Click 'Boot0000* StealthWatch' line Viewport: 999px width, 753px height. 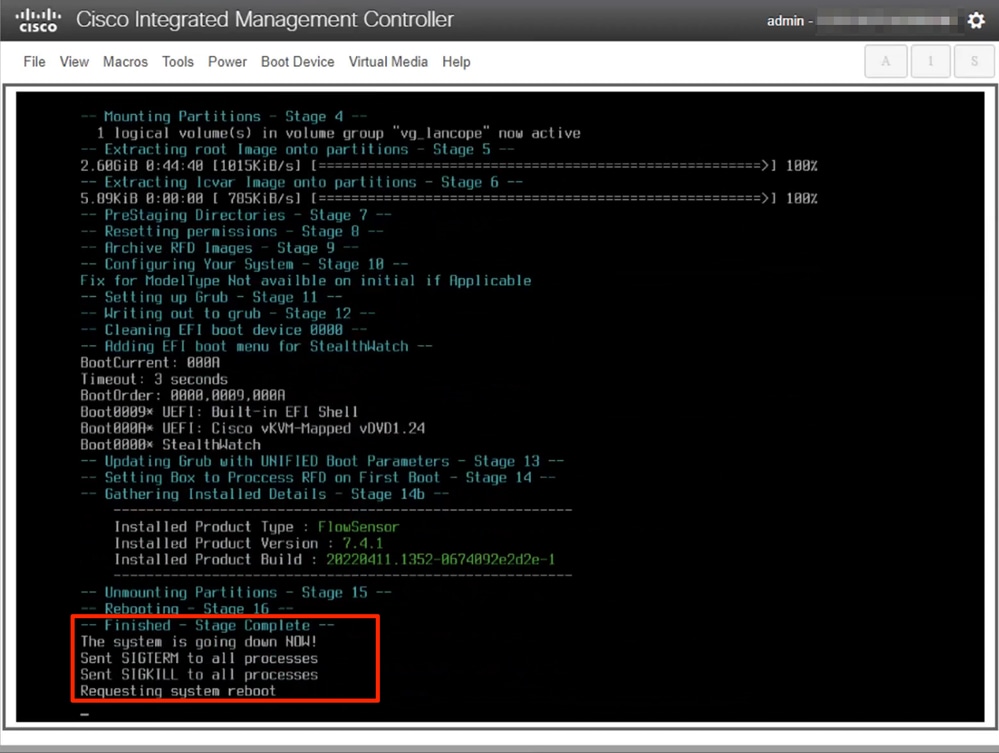coord(171,445)
